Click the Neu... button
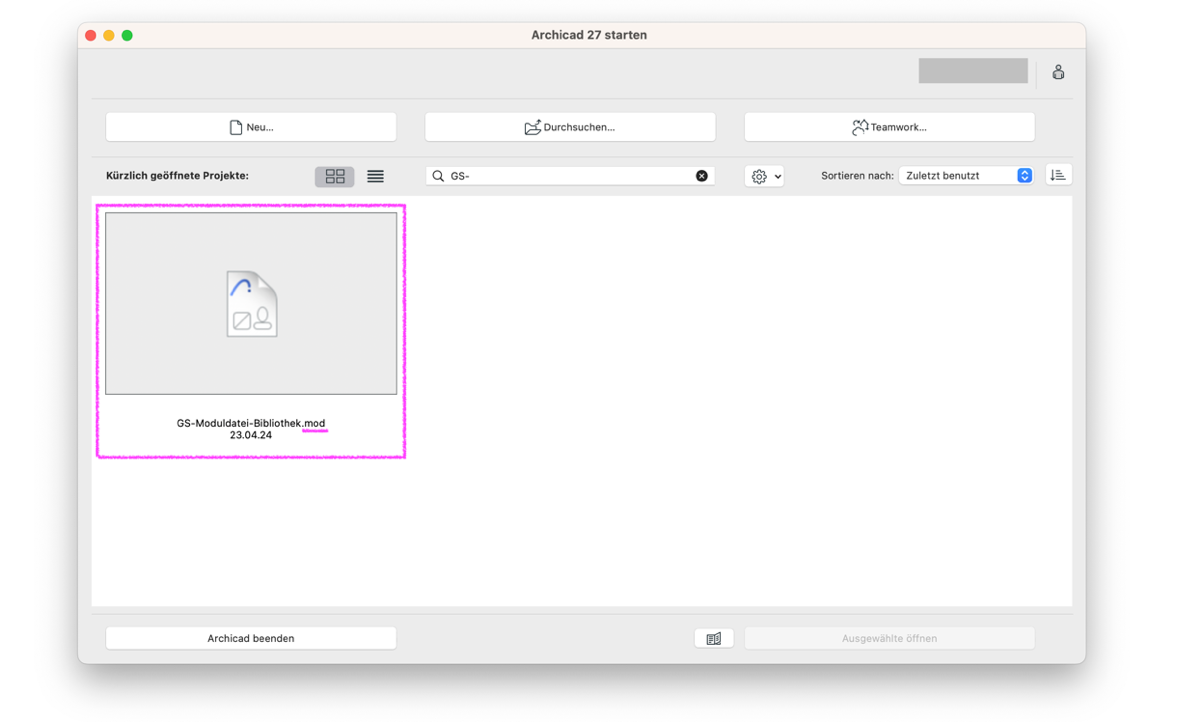 tap(251, 127)
